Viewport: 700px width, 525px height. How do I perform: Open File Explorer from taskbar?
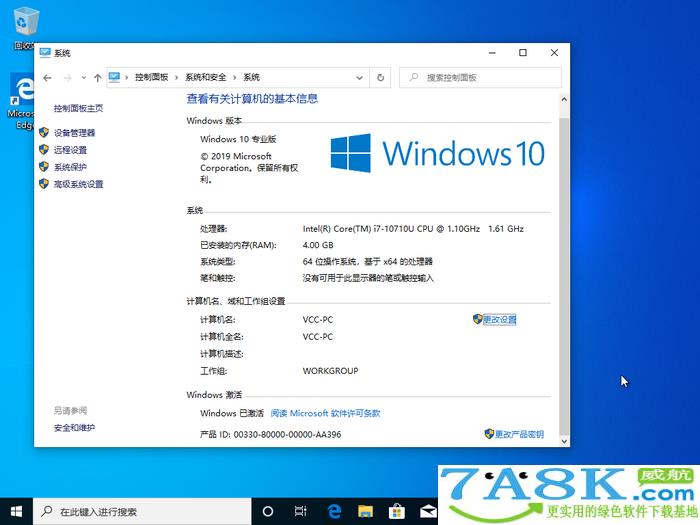click(x=365, y=512)
